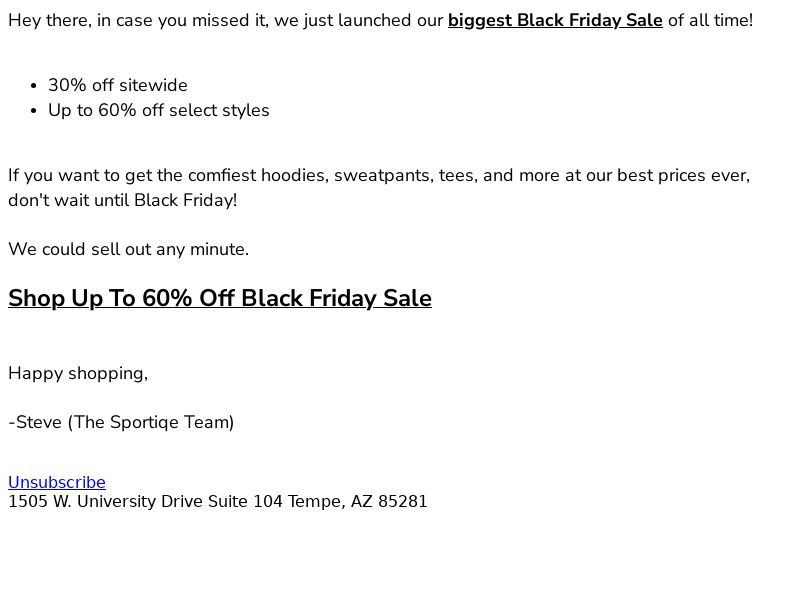The height and width of the screenshot is (600, 800).
Task: Click the 'best prices ever' phrase
Action: pyautogui.click(x=683, y=175)
